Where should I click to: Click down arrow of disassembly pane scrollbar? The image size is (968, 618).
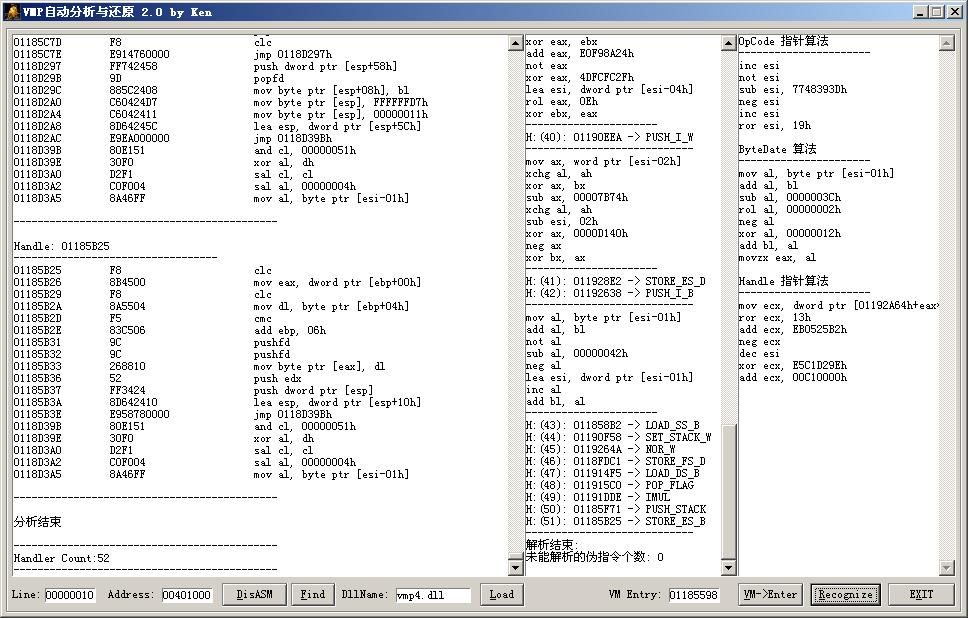pos(515,567)
